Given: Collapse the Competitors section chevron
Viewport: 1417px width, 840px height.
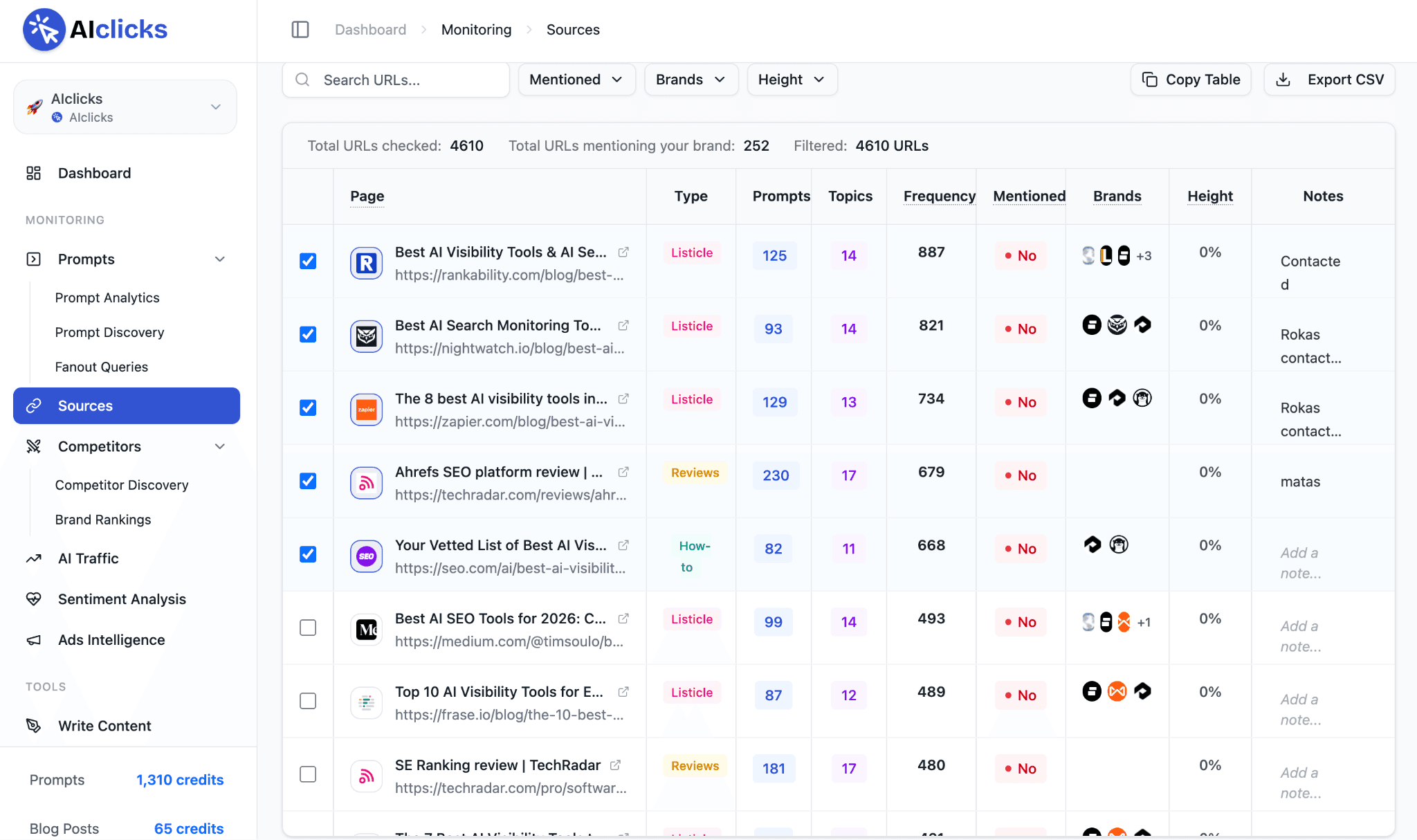Looking at the screenshot, I should pyautogui.click(x=220, y=446).
